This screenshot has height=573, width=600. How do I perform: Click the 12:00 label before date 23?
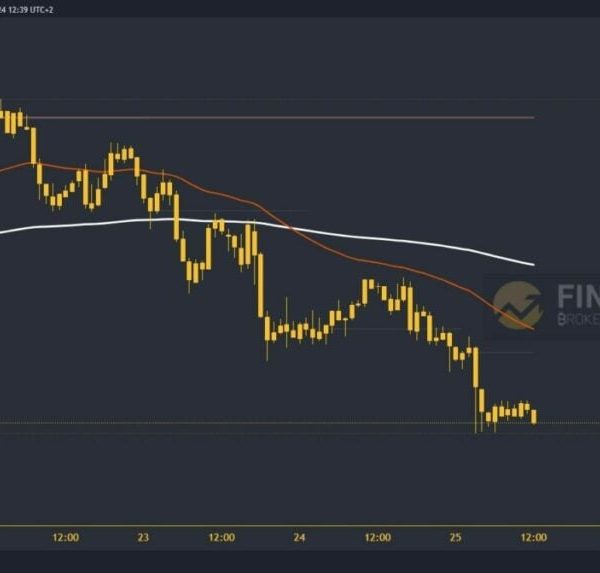(65, 537)
